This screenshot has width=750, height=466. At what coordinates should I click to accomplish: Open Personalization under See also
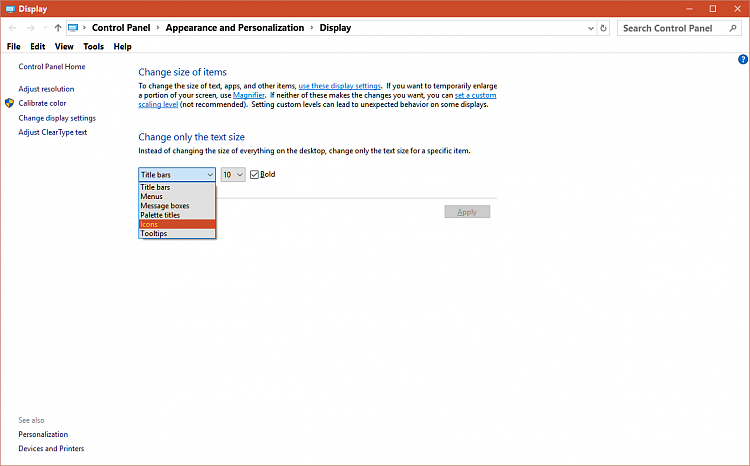pos(43,434)
